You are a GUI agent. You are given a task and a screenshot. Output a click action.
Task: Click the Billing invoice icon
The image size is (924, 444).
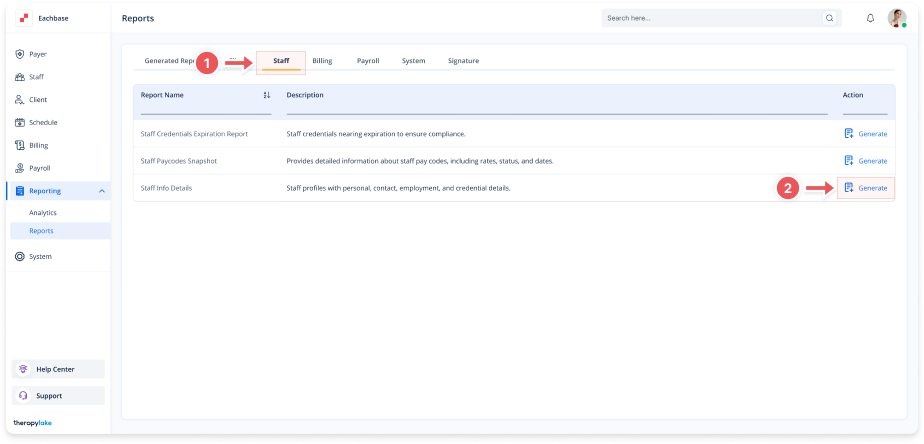(x=19, y=145)
